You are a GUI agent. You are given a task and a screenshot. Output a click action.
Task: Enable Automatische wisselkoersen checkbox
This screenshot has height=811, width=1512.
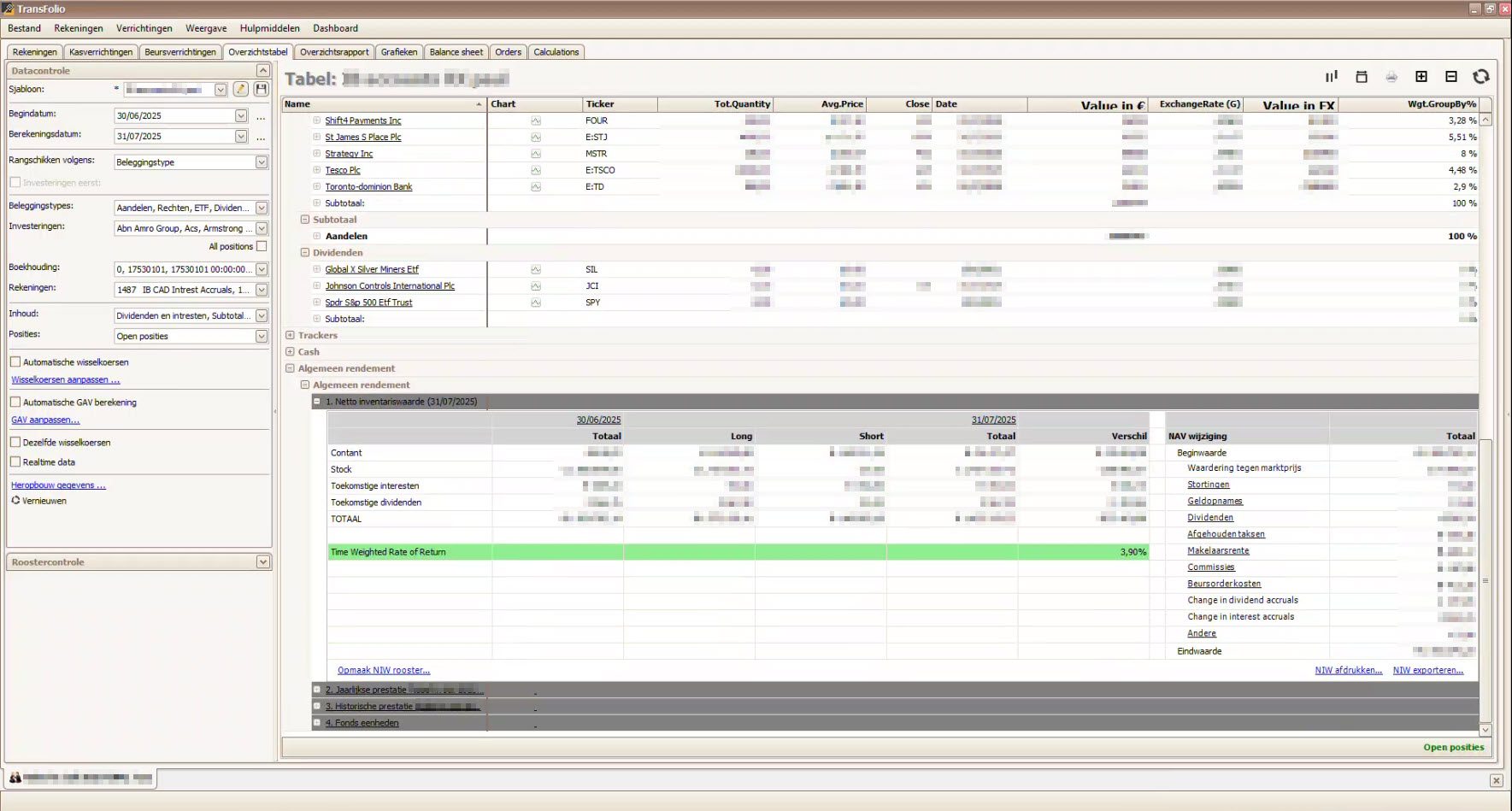click(15, 362)
